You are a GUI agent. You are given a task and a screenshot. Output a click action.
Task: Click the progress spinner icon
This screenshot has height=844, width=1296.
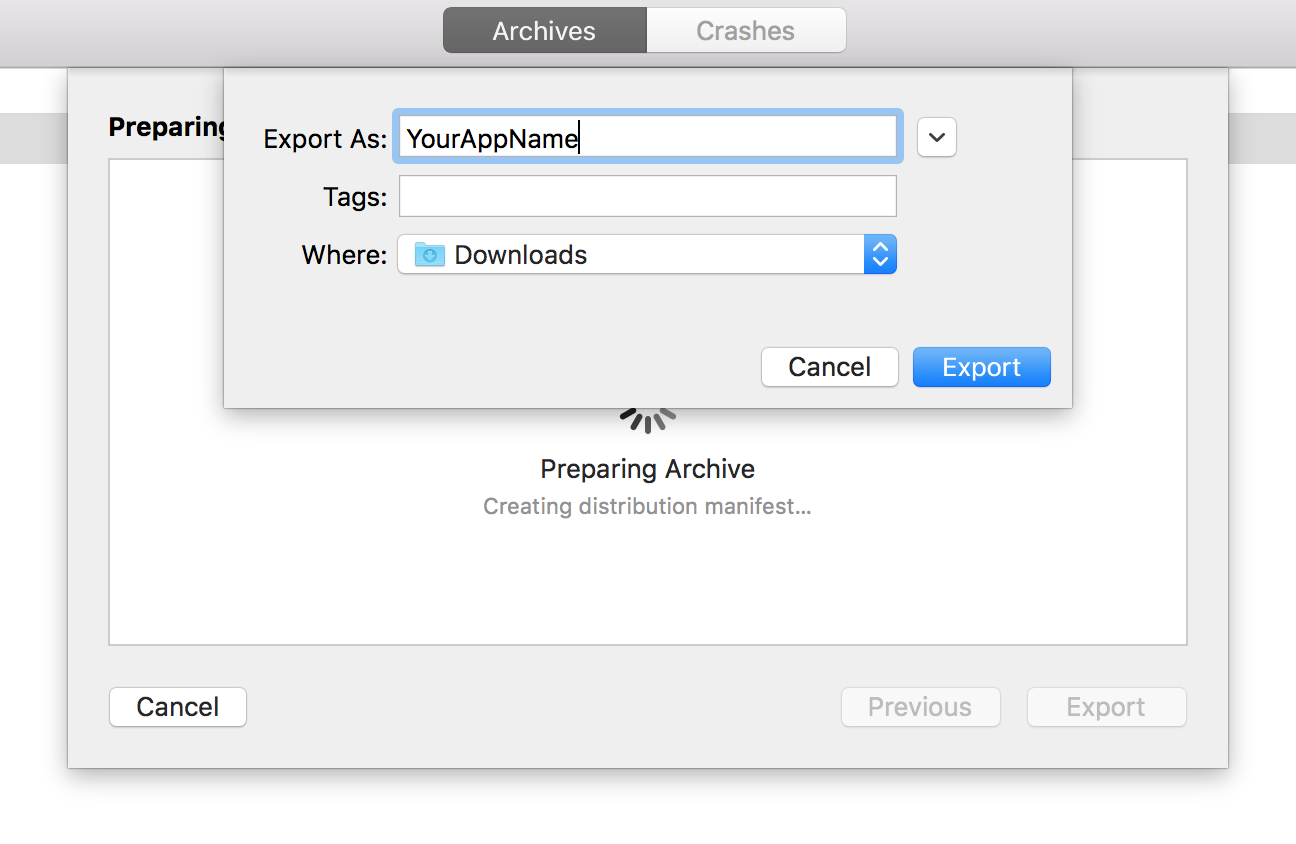tap(648, 420)
